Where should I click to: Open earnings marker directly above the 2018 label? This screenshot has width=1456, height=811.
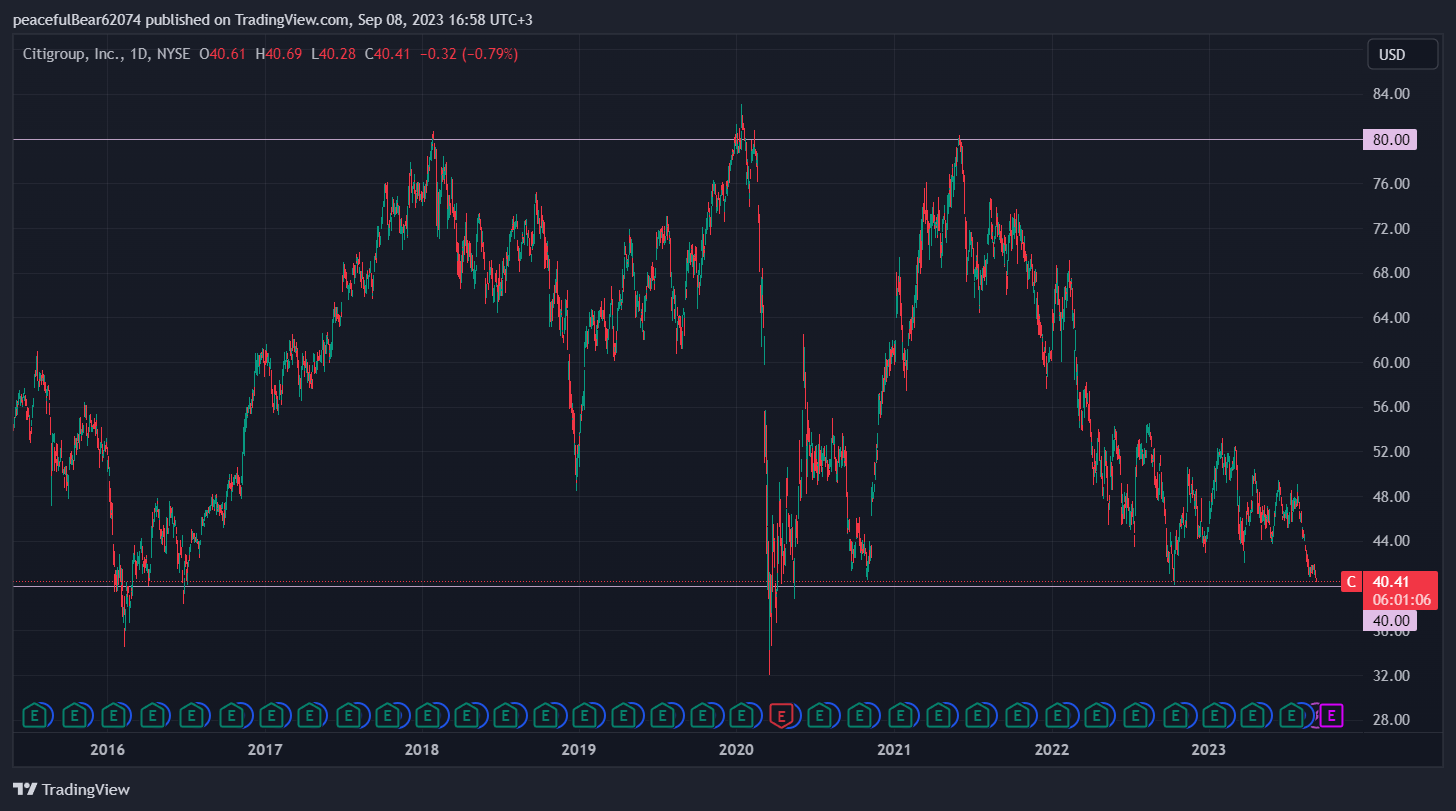[x=428, y=715]
